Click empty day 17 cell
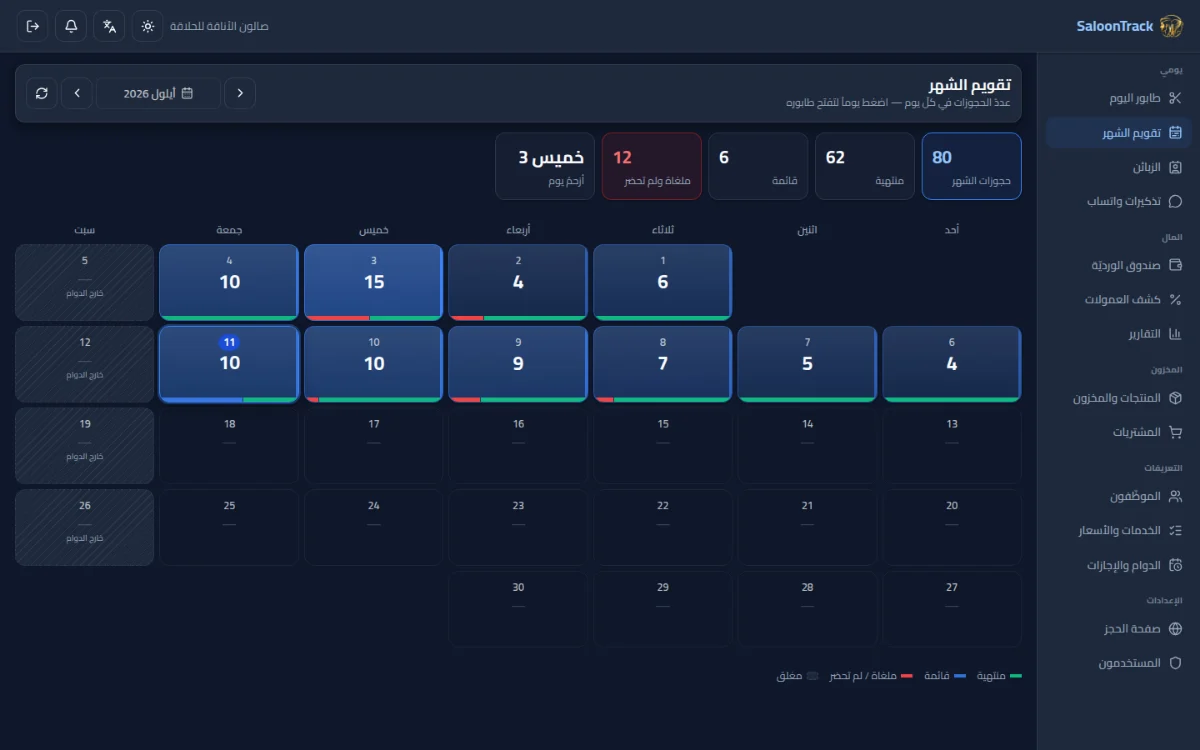This screenshot has width=1200, height=750. (x=373, y=446)
